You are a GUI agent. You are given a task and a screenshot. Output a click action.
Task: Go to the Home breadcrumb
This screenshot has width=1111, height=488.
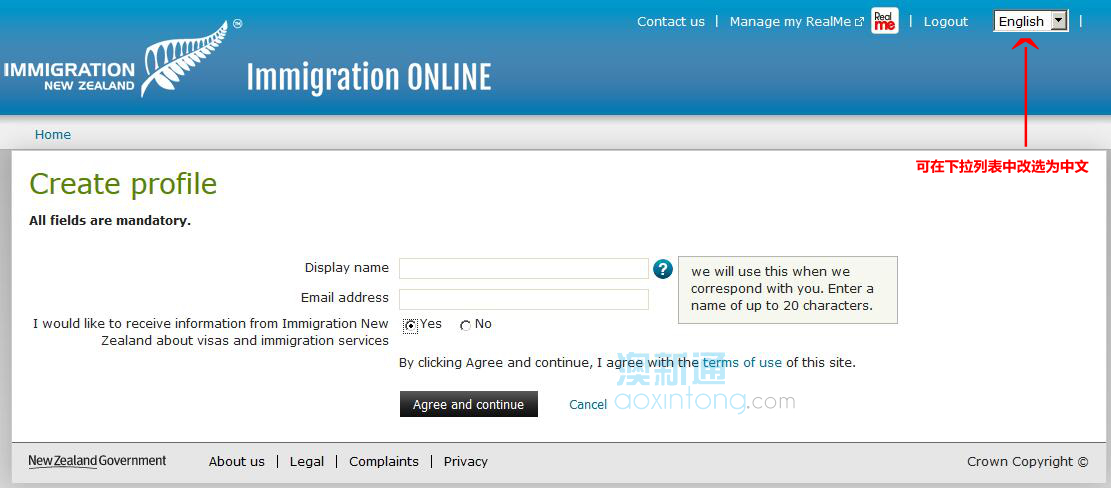point(53,135)
